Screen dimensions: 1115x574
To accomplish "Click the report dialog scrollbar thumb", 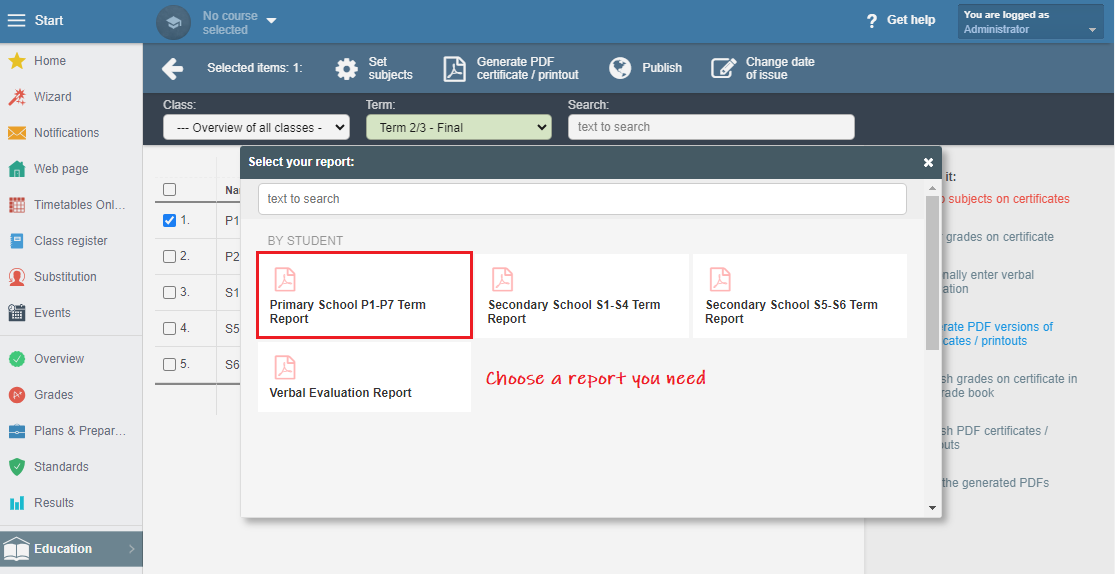I will coord(932,273).
